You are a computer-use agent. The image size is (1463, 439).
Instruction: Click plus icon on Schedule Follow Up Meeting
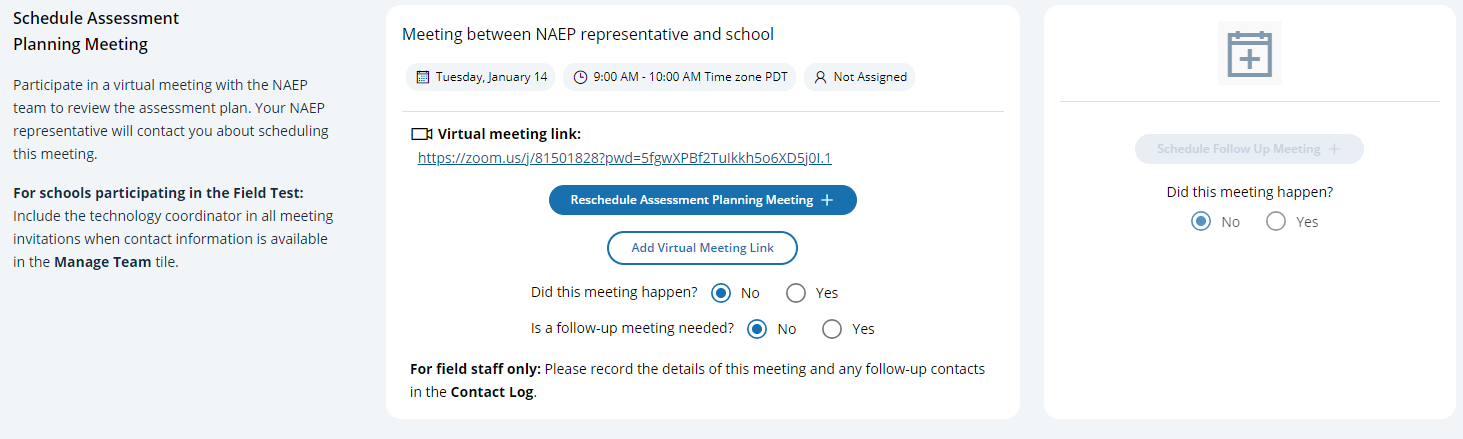pos(1334,149)
